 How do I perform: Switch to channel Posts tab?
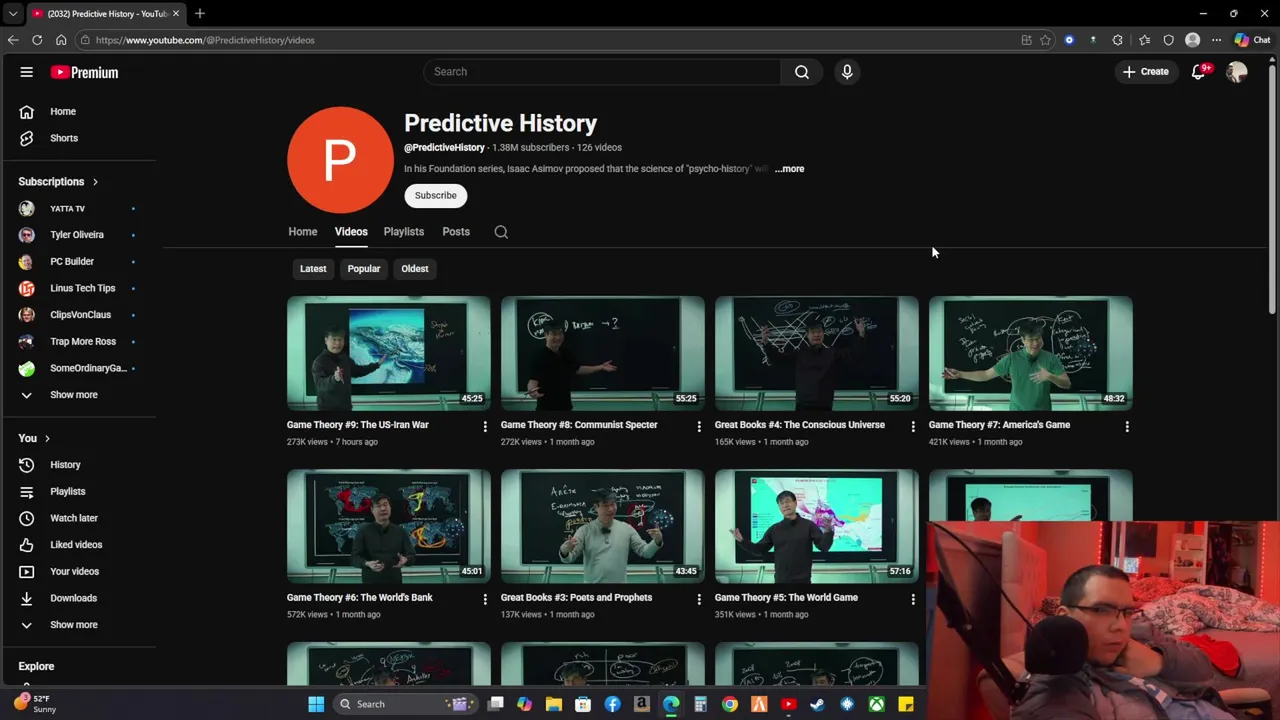point(456,232)
